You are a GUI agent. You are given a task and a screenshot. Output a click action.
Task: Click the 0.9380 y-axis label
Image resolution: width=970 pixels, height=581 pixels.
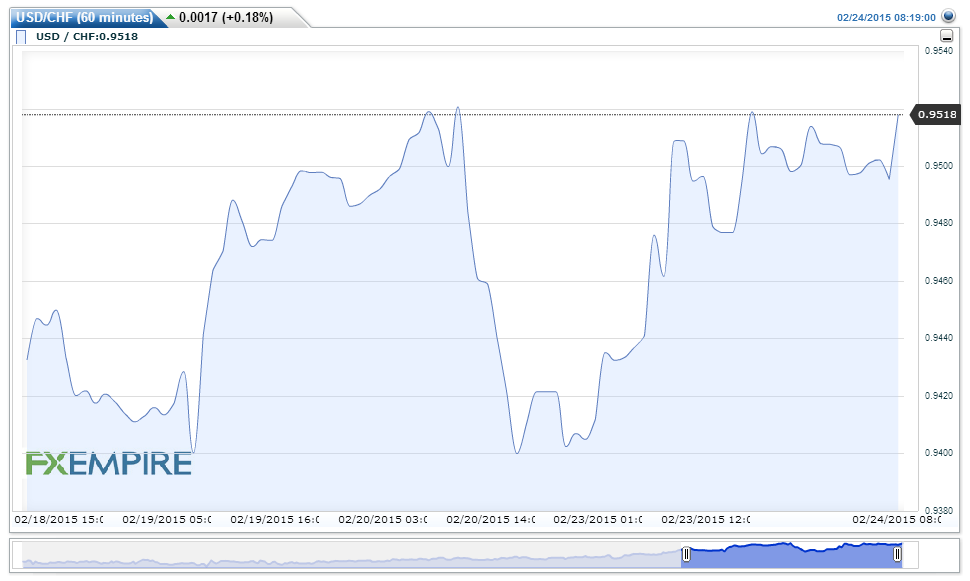(x=938, y=510)
